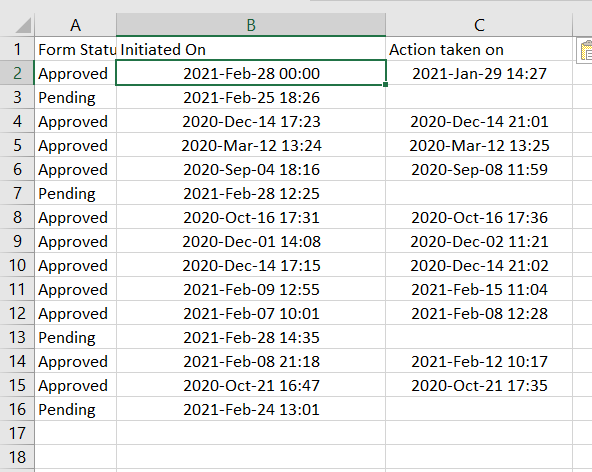Select column A header

pos(76,25)
